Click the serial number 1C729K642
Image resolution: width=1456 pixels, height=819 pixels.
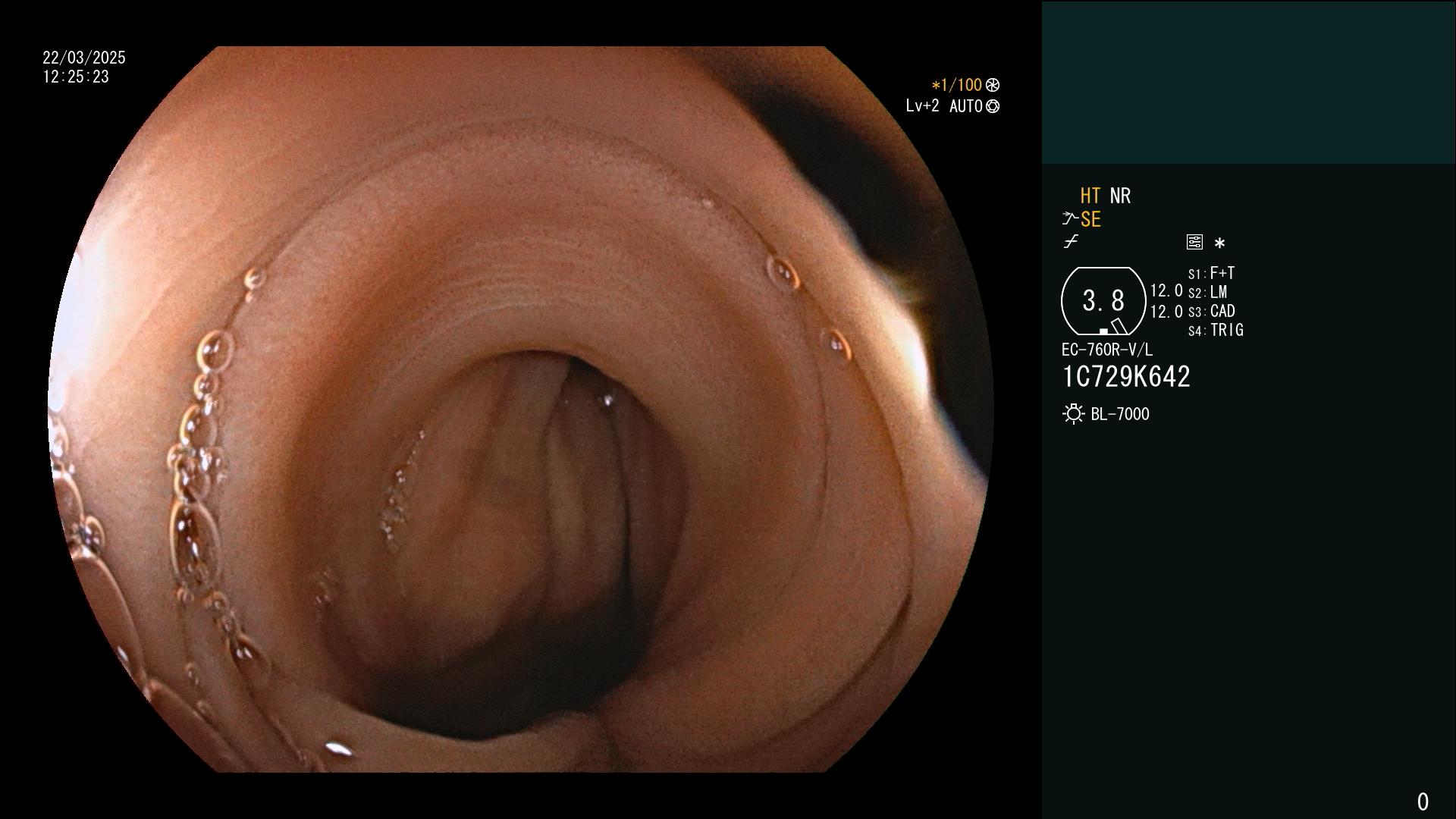[x=1126, y=377]
